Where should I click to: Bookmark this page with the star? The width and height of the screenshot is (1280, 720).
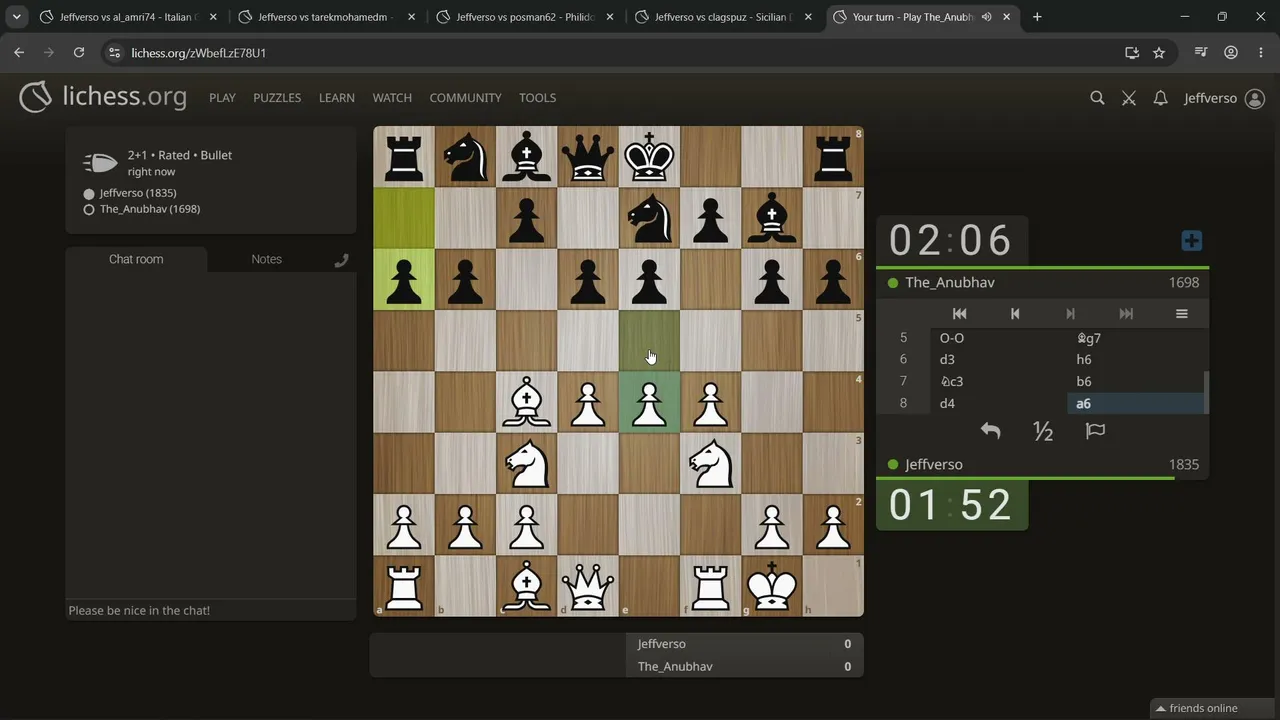1159,53
